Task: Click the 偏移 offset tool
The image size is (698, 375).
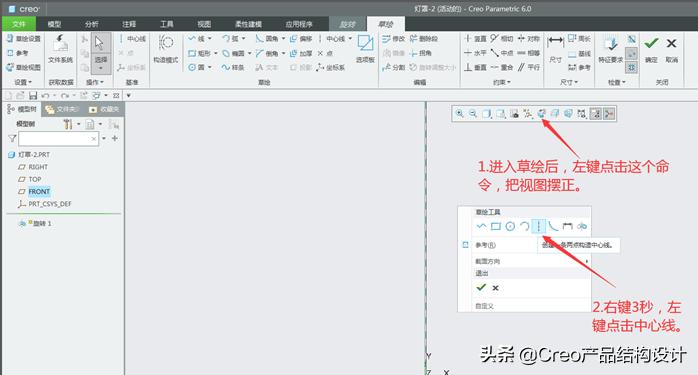Action: coord(301,39)
